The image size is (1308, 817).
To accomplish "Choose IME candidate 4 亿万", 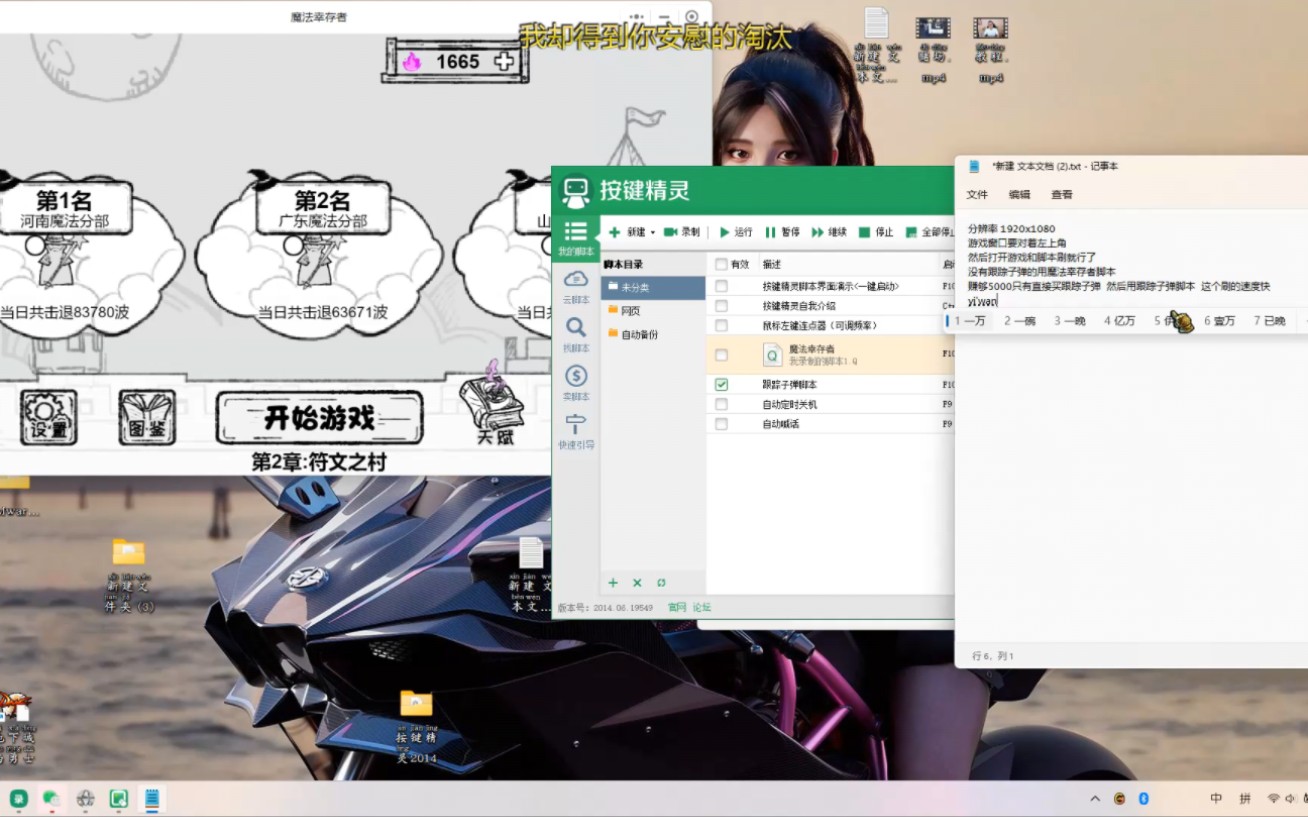I will point(1119,321).
